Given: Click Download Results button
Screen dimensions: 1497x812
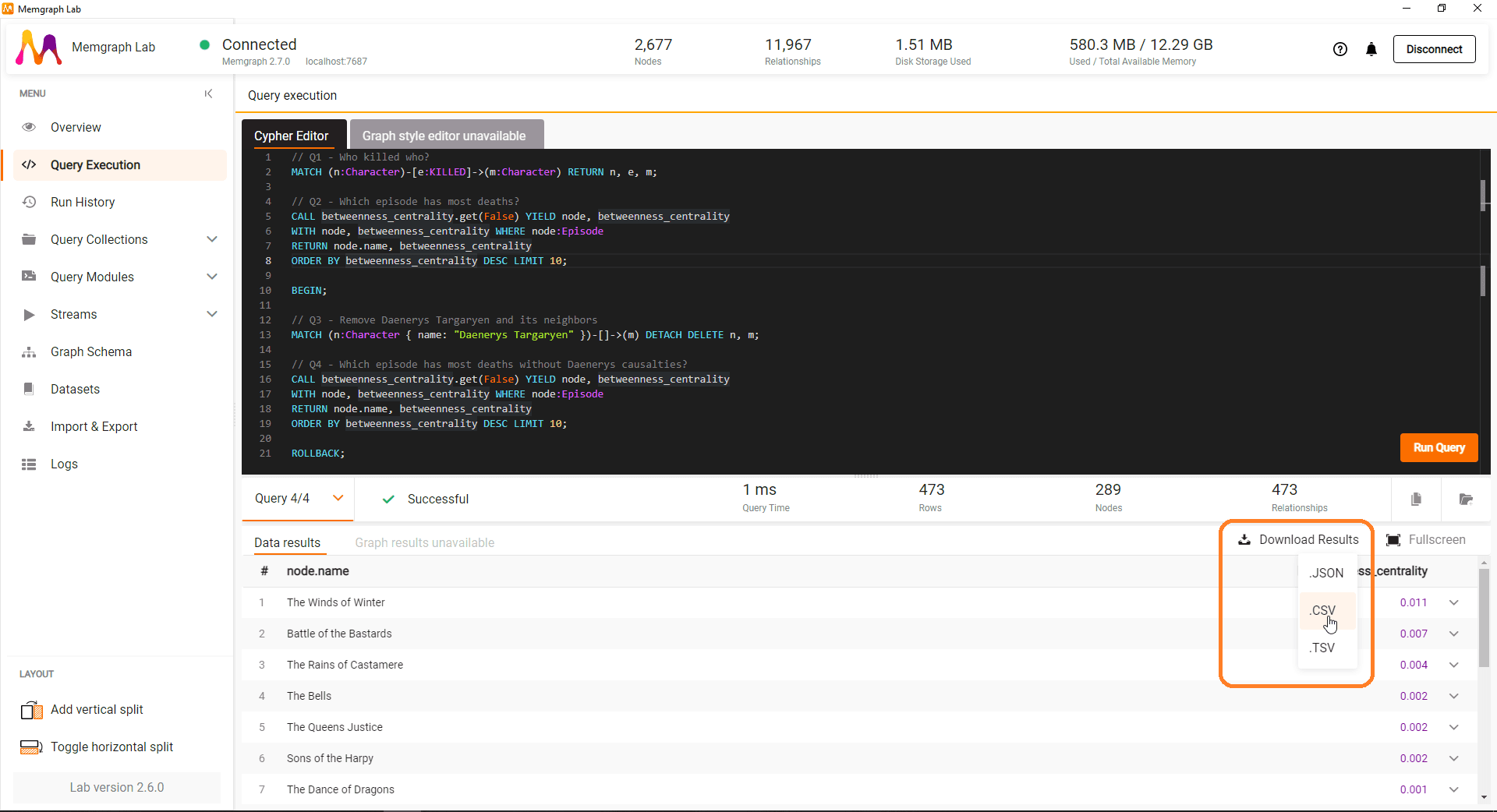Looking at the screenshot, I should pyautogui.click(x=1298, y=539).
